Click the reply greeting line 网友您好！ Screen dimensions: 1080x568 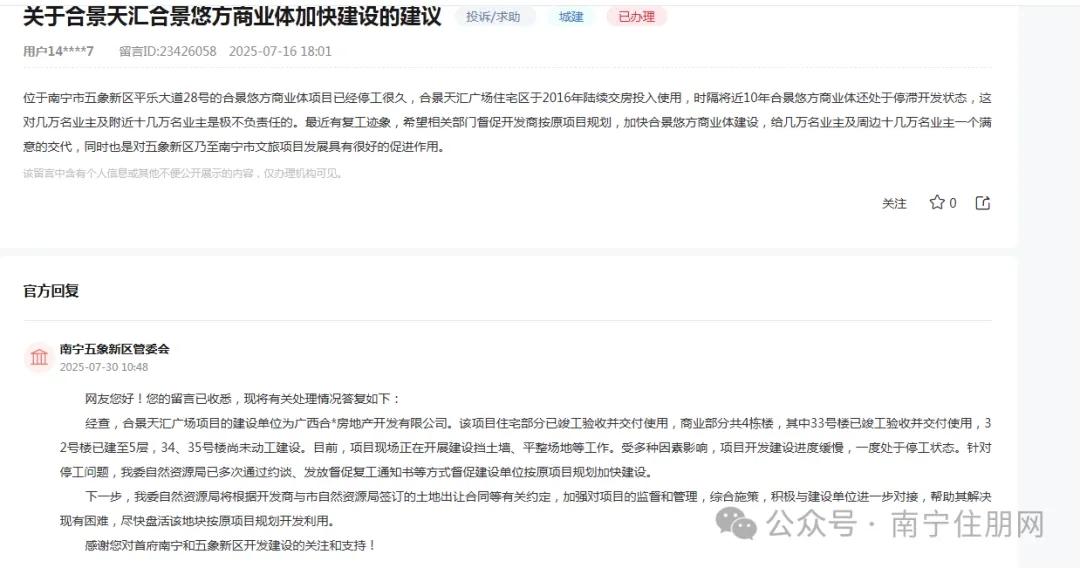[x=242, y=399]
